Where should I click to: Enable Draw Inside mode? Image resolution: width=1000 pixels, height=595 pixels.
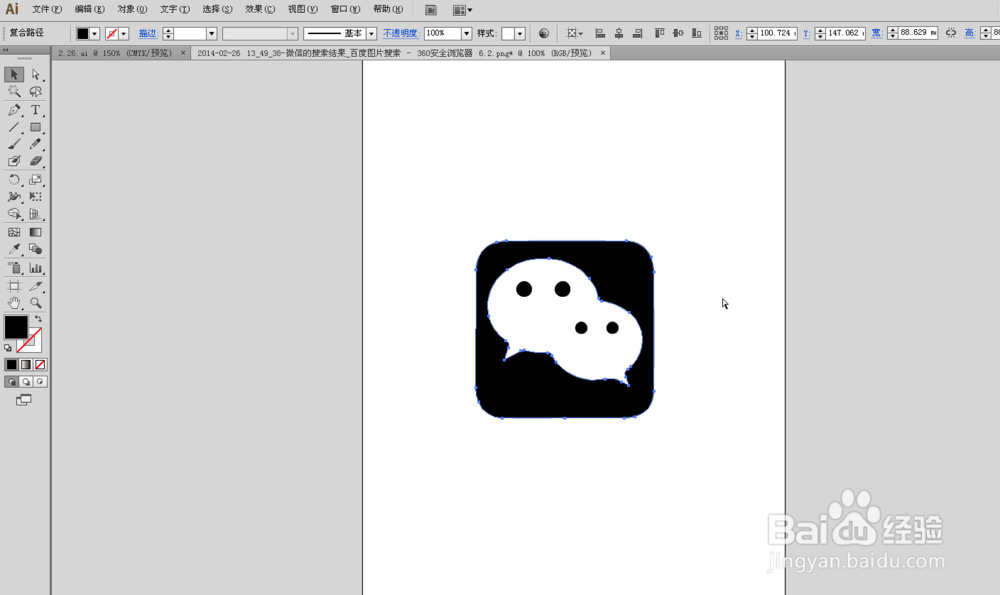point(40,382)
